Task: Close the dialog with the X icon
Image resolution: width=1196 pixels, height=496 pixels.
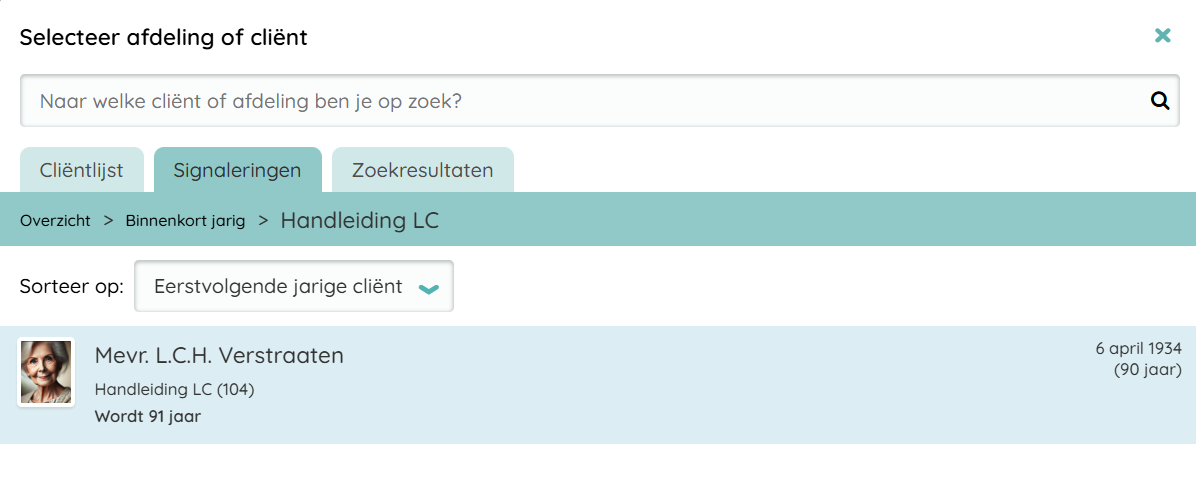Action: (1162, 36)
